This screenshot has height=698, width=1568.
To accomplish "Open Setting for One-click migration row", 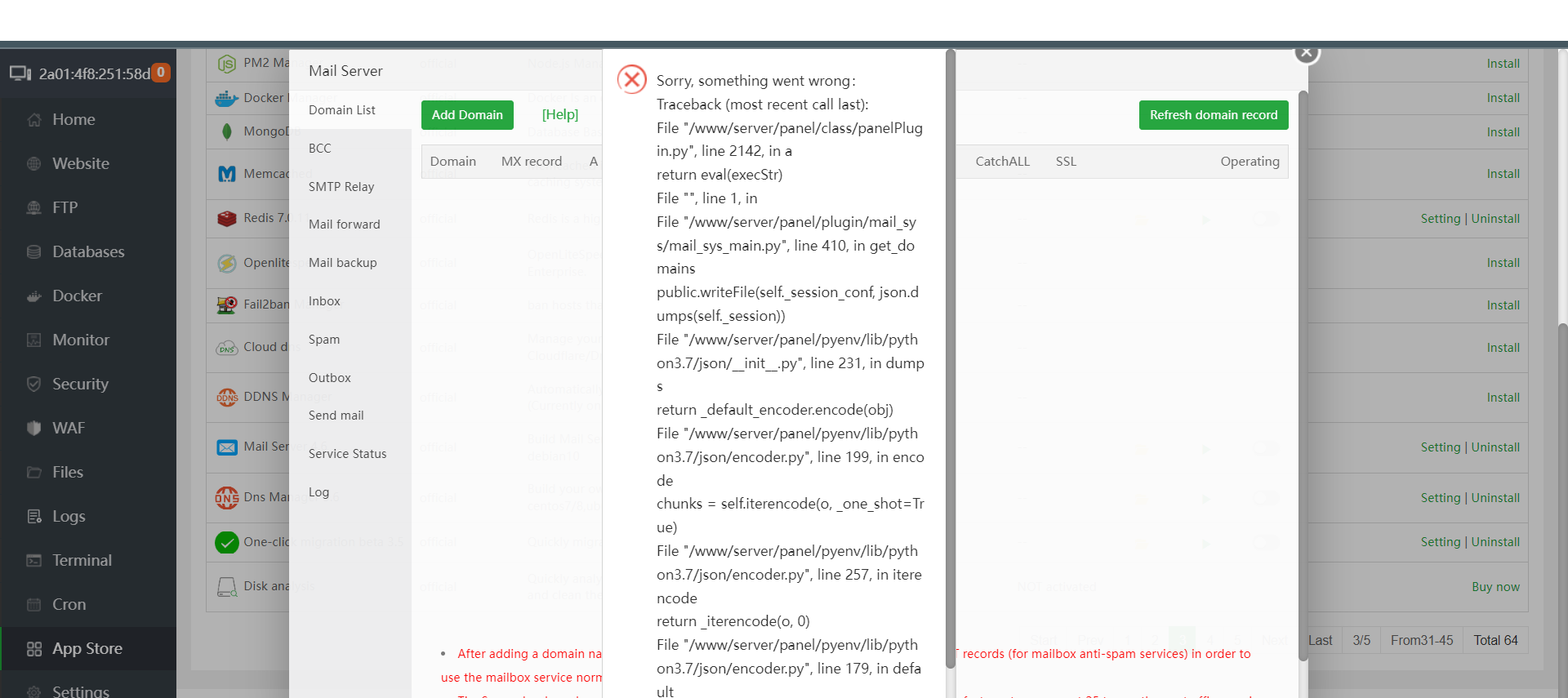I will tap(1441, 542).
